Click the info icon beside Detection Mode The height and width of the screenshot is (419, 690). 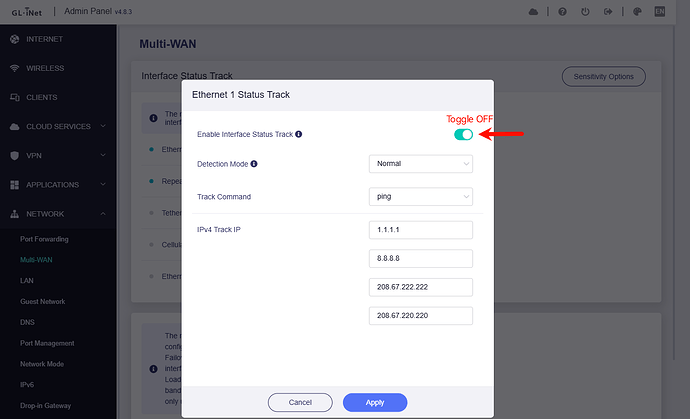[254, 164]
